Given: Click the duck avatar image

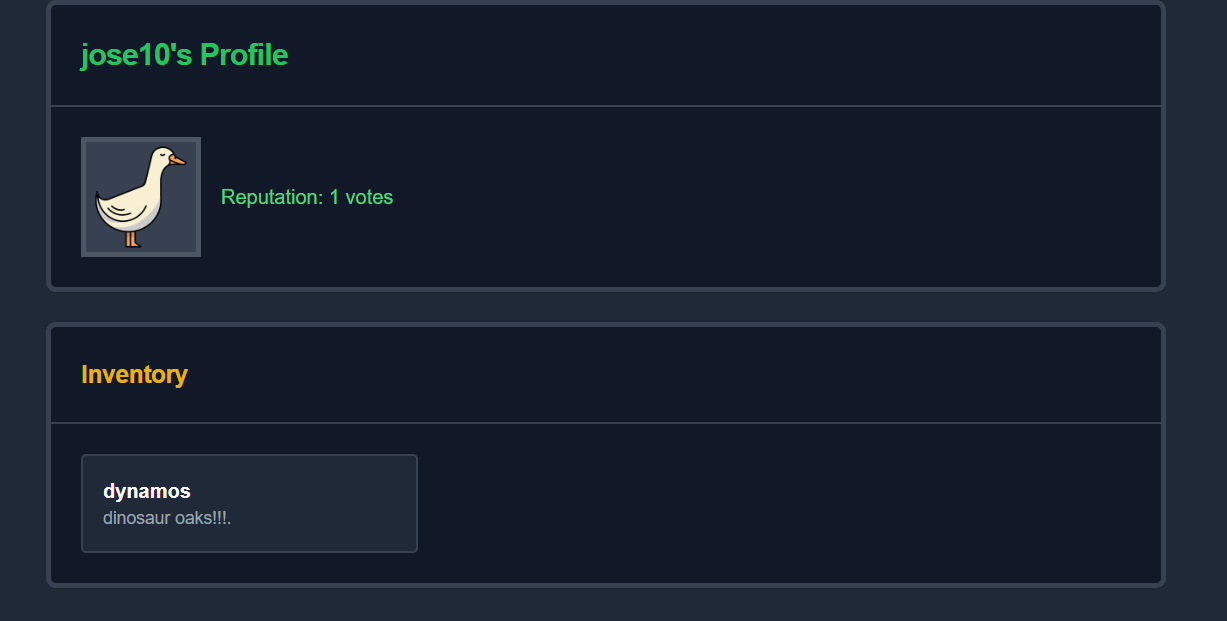Looking at the screenshot, I should click(141, 197).
